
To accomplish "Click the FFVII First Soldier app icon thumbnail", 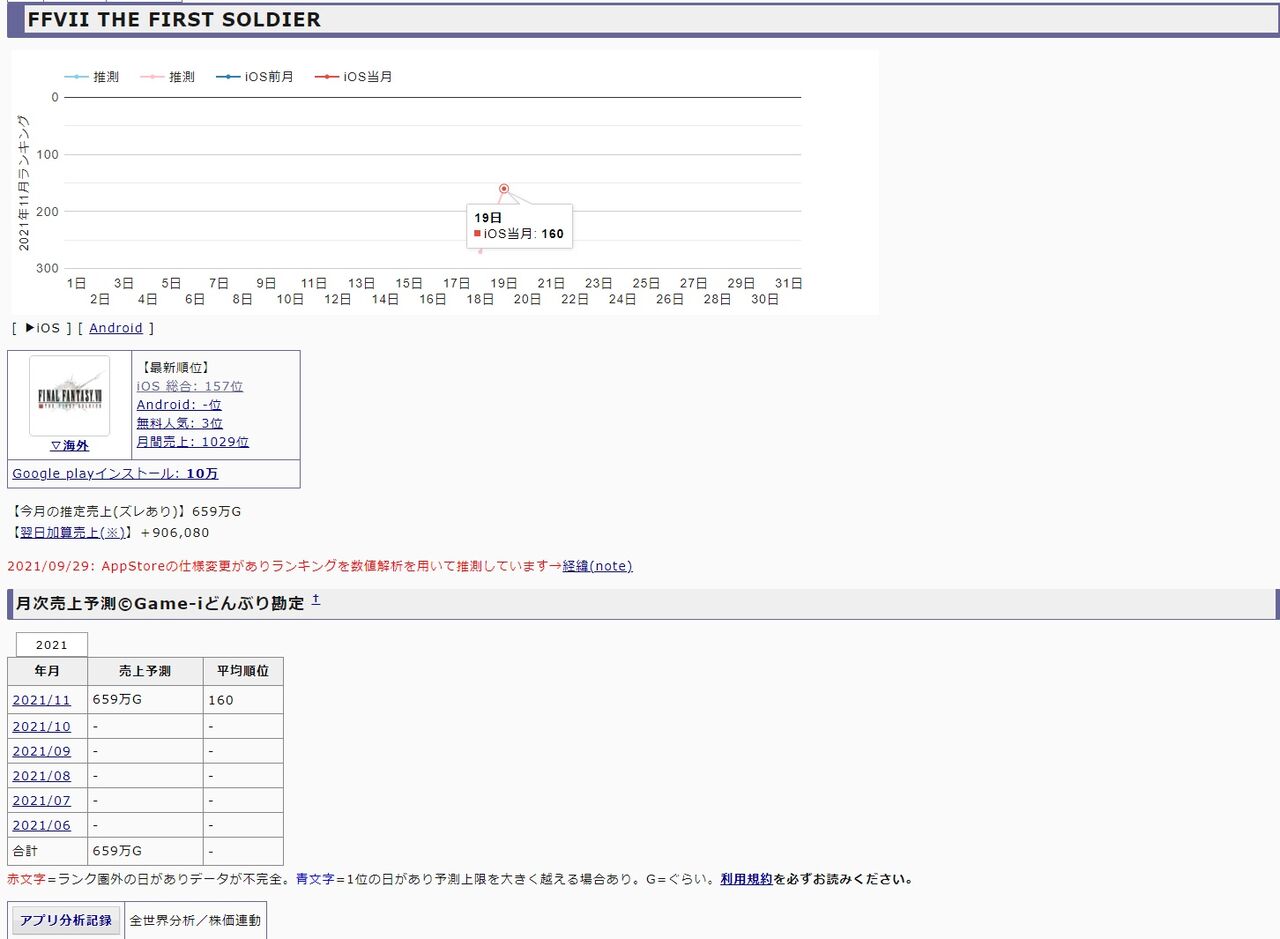I will click(69, 396).
